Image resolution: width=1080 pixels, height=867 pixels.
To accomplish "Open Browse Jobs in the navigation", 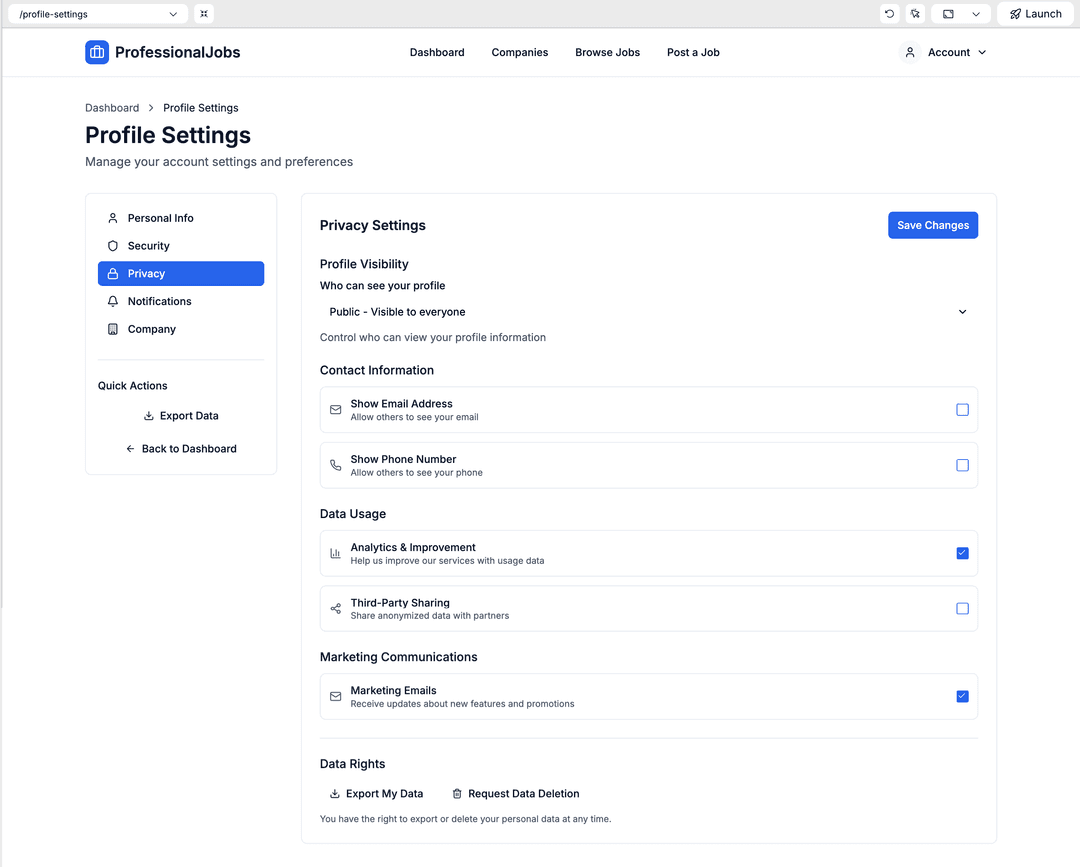I will [607, 52].
